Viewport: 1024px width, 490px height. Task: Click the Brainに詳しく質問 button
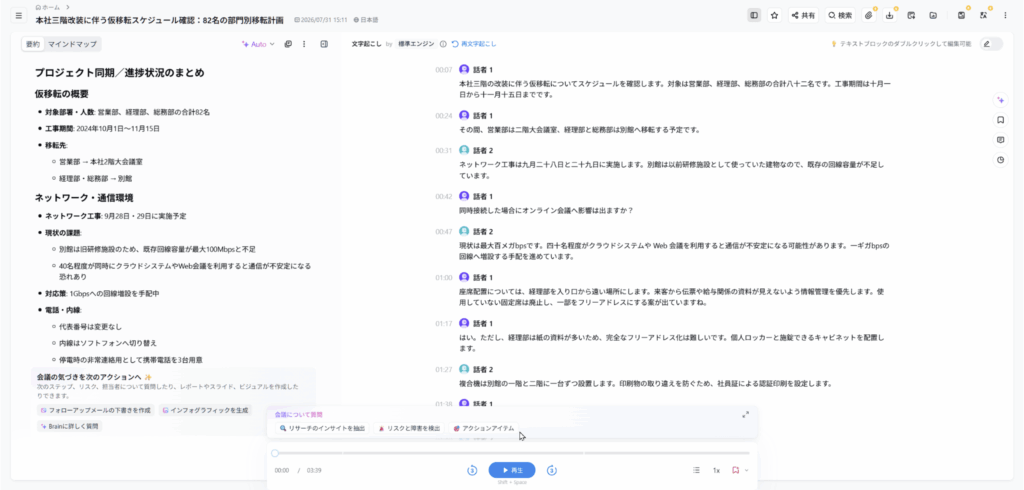[70, 426]
